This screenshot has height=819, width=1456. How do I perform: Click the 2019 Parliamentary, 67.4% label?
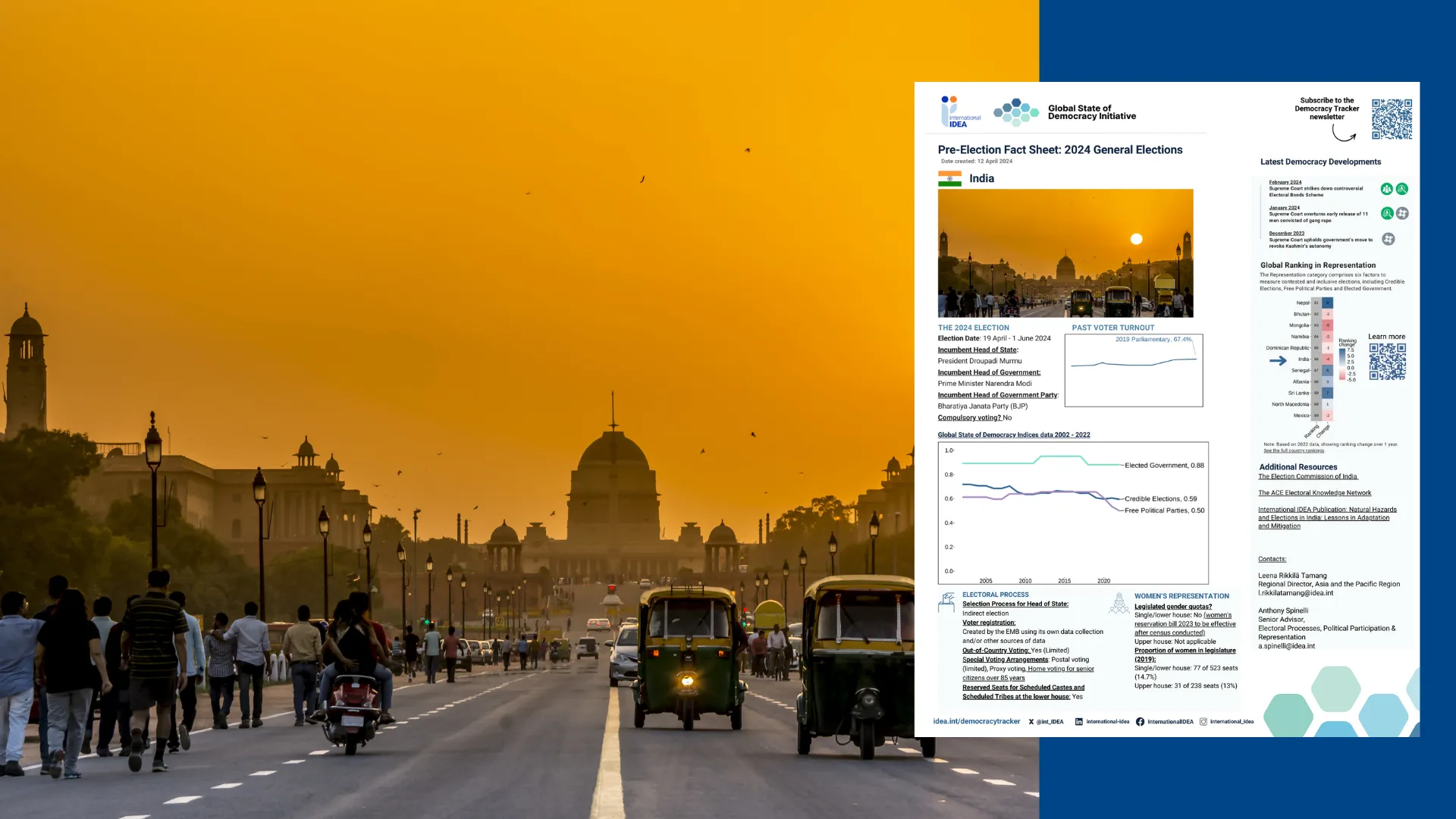point(1153,340)
